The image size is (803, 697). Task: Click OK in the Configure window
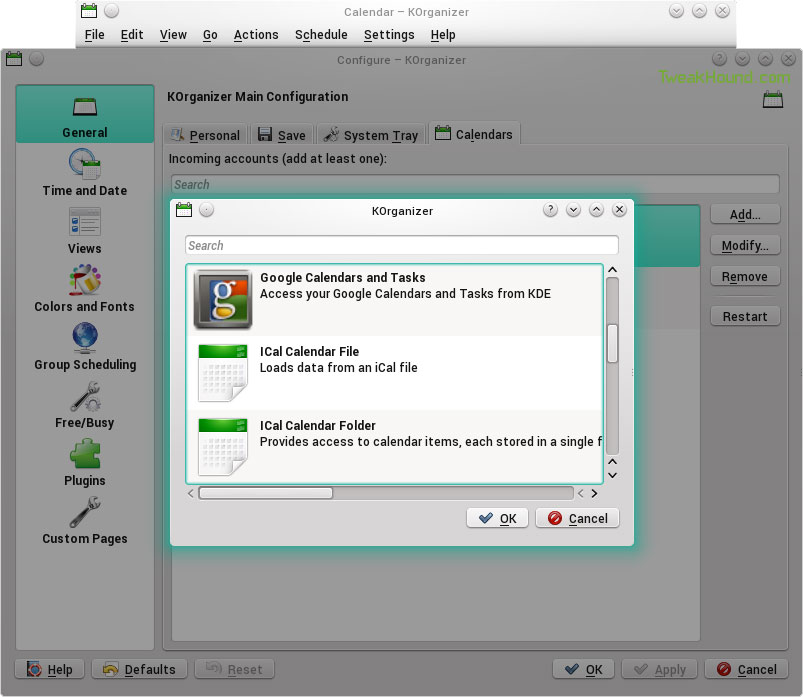583,669
